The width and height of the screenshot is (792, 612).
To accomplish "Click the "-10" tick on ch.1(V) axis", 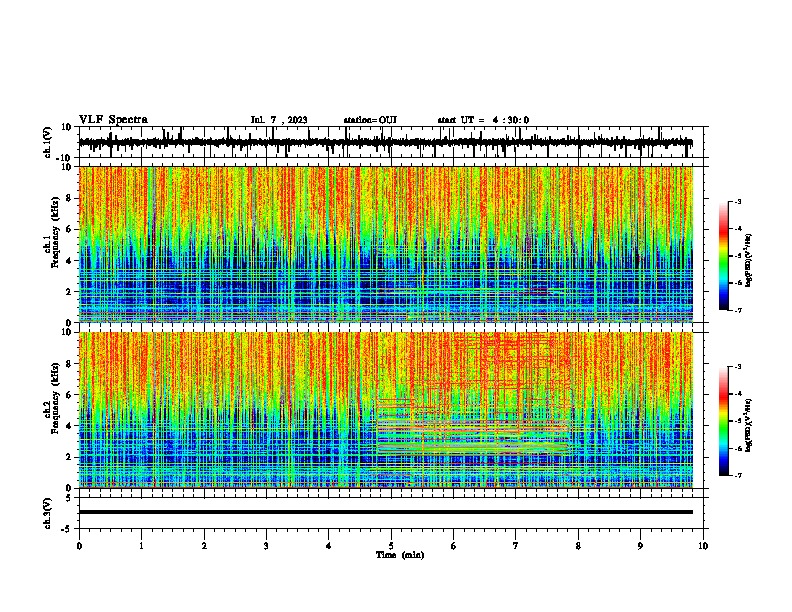I will pyautogui.click(x=65, y=158).
